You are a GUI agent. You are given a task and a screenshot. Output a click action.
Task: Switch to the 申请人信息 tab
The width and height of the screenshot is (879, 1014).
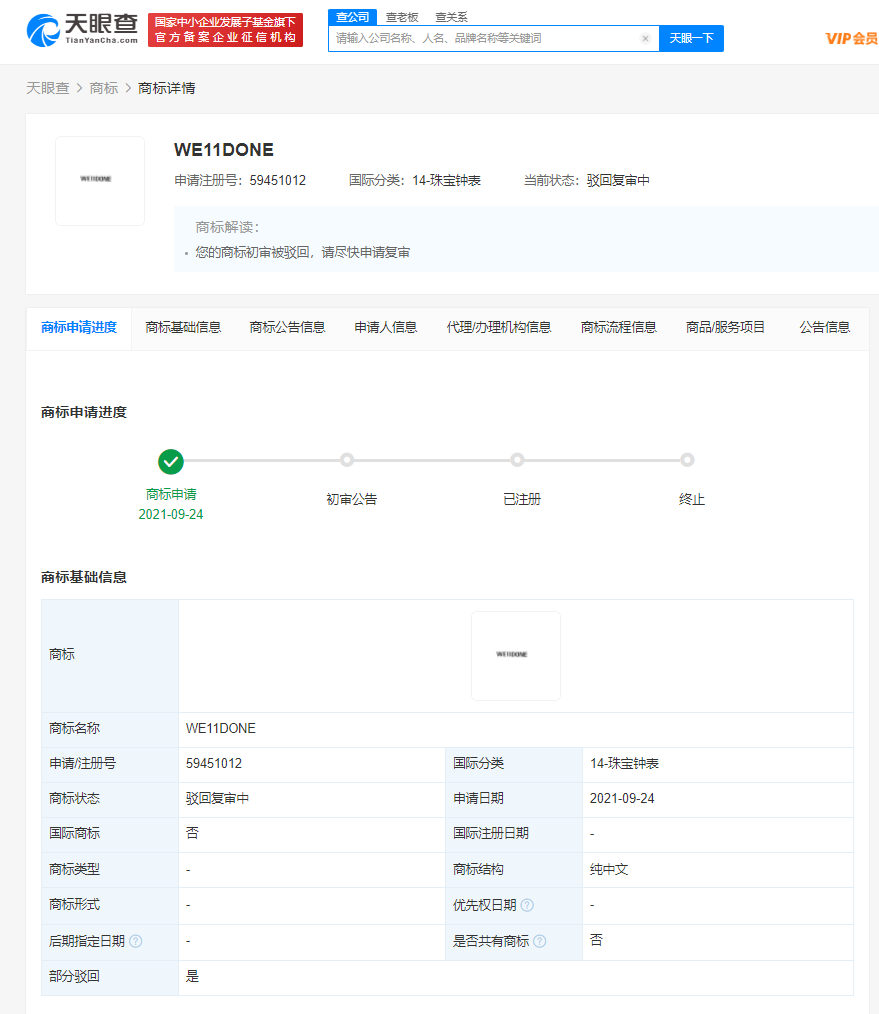(385, 328)
